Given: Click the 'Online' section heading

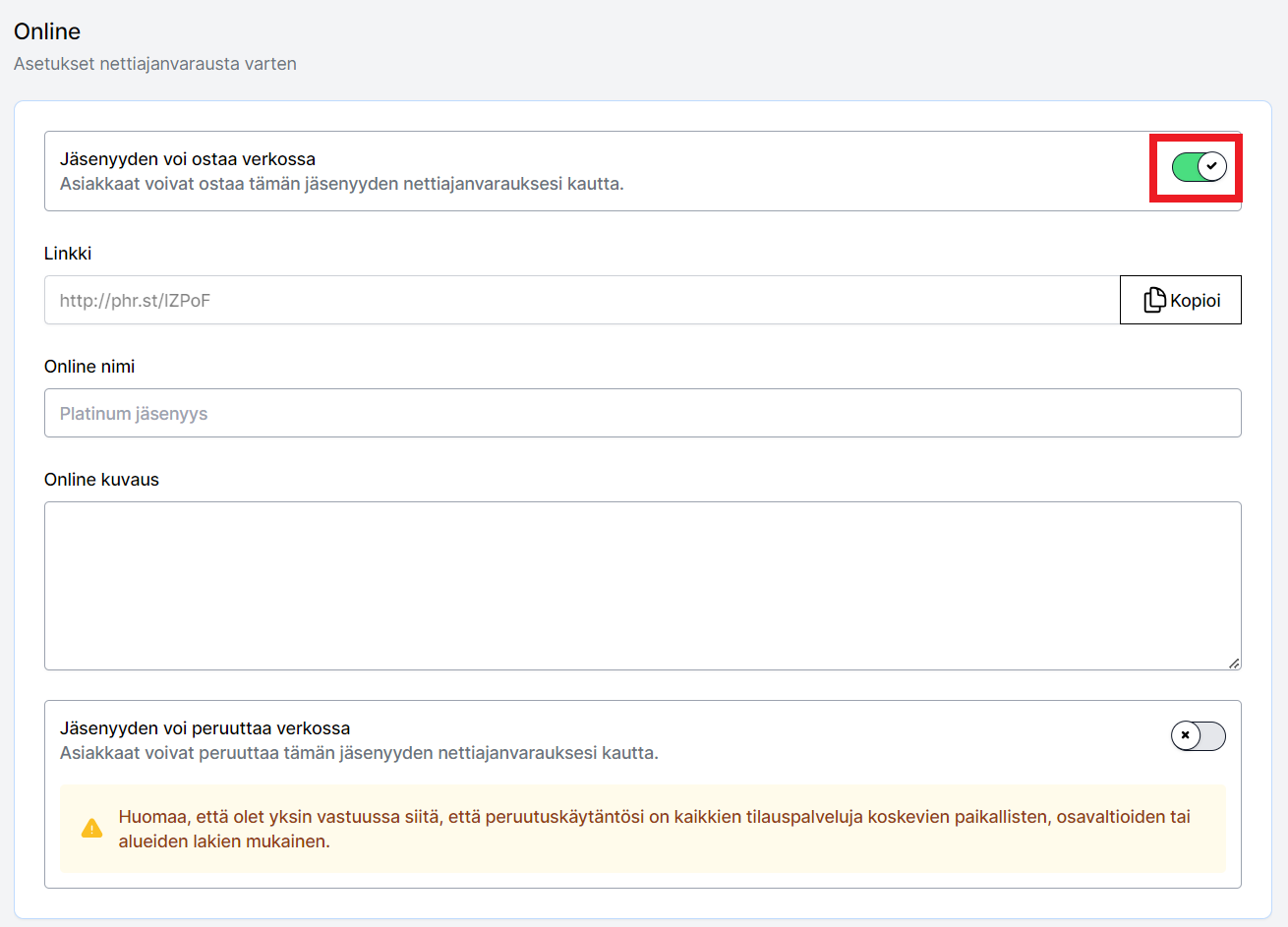Looking at the screenshot, I should pyautogui.click(x=47, y=31).
